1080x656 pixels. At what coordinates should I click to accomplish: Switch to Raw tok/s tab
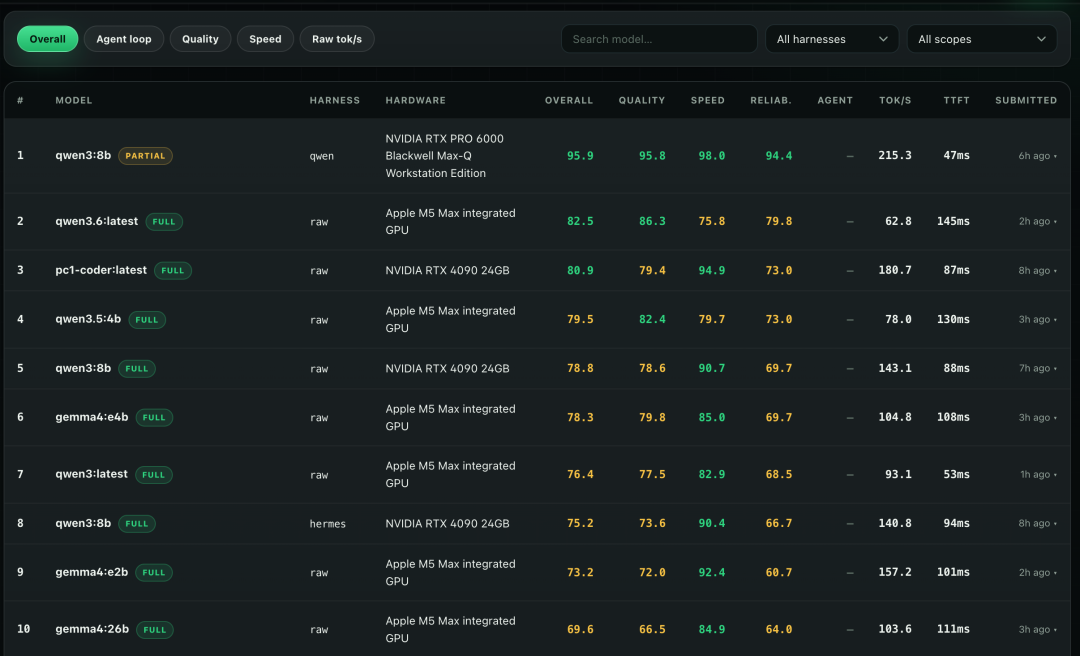pos(337,39)
